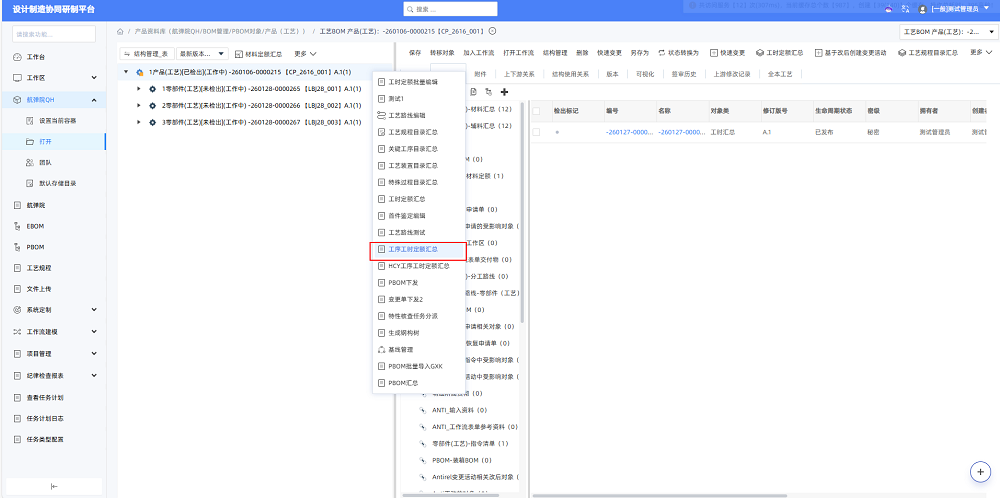The width and height of the screenshot is (1000, 498).
Task: Click the 生命周期状态 column header
Action: coord(835,111)
